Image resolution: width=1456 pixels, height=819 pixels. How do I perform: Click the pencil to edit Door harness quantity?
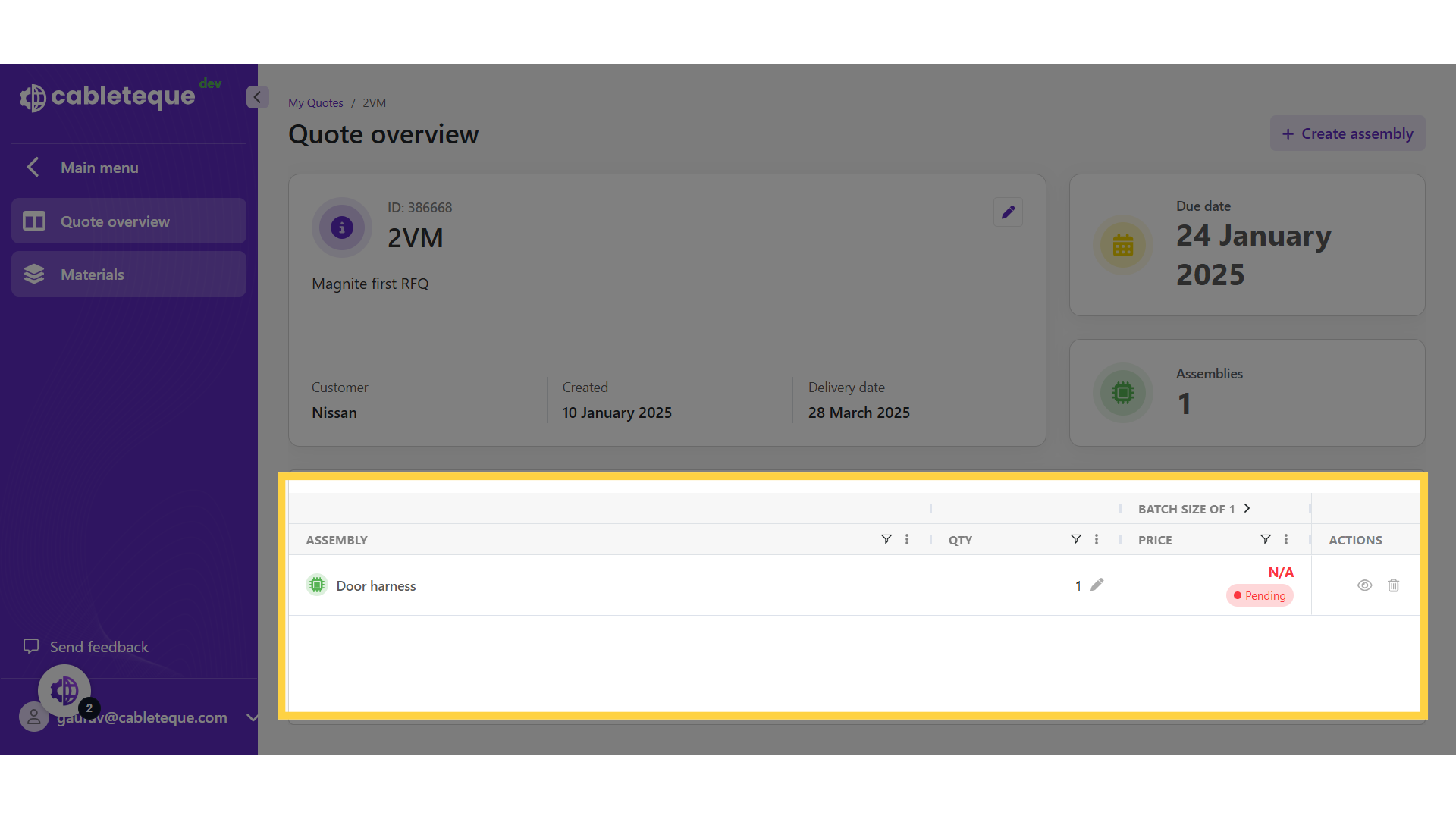pos(1097,585)
